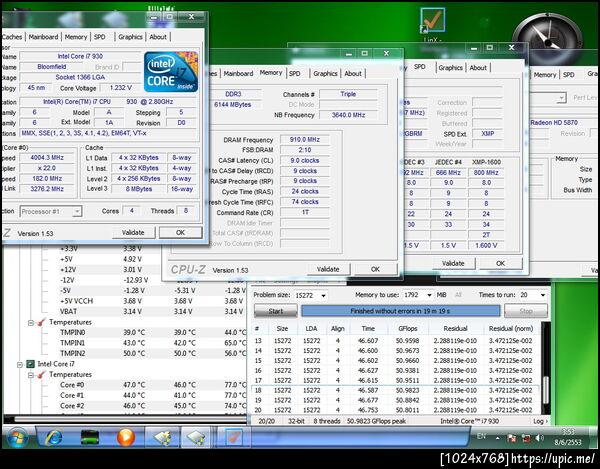
Task: Click the Windows Start orb
Action: click(18, 437)
